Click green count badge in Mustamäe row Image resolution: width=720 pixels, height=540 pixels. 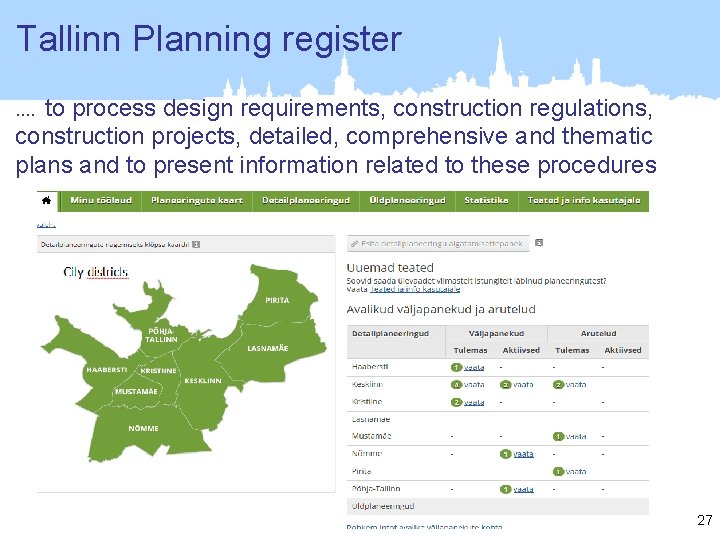click(558, 437)
